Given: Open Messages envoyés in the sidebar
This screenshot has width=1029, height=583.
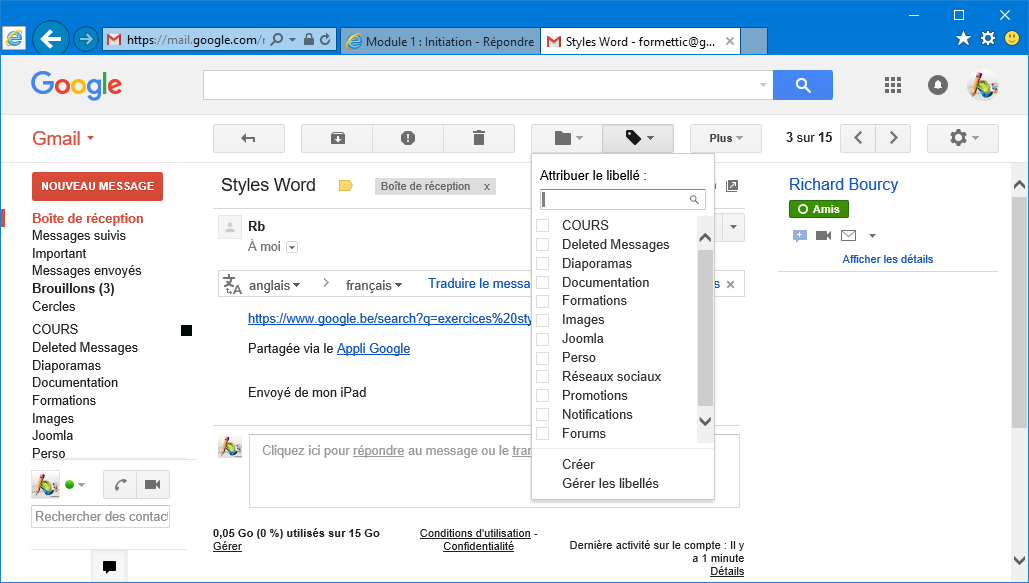Looking at the screenshot, I should tap(87, 270).
